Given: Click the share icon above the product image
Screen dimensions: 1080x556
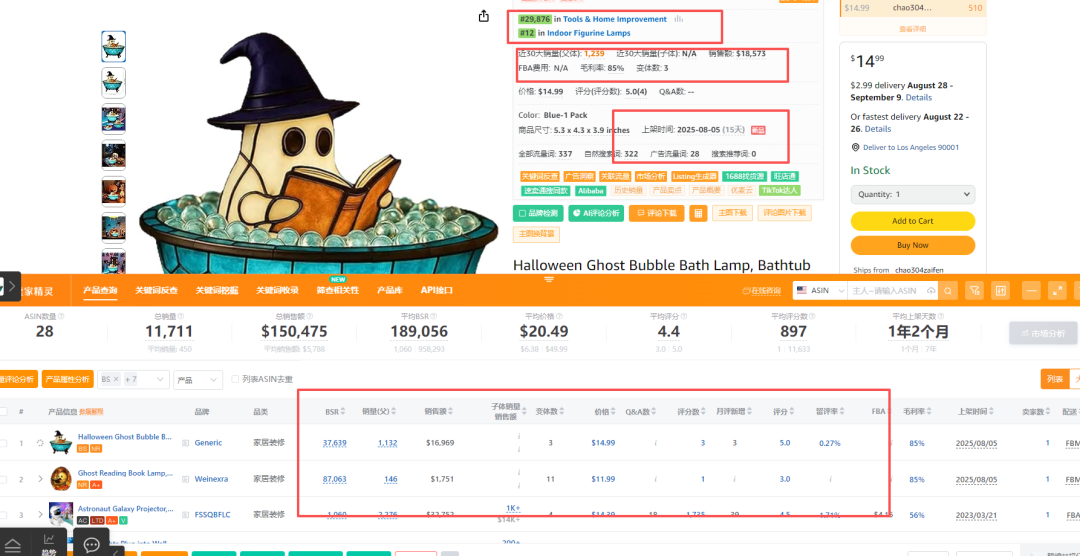Looking at the screenshot, I should tap(484, 16).
